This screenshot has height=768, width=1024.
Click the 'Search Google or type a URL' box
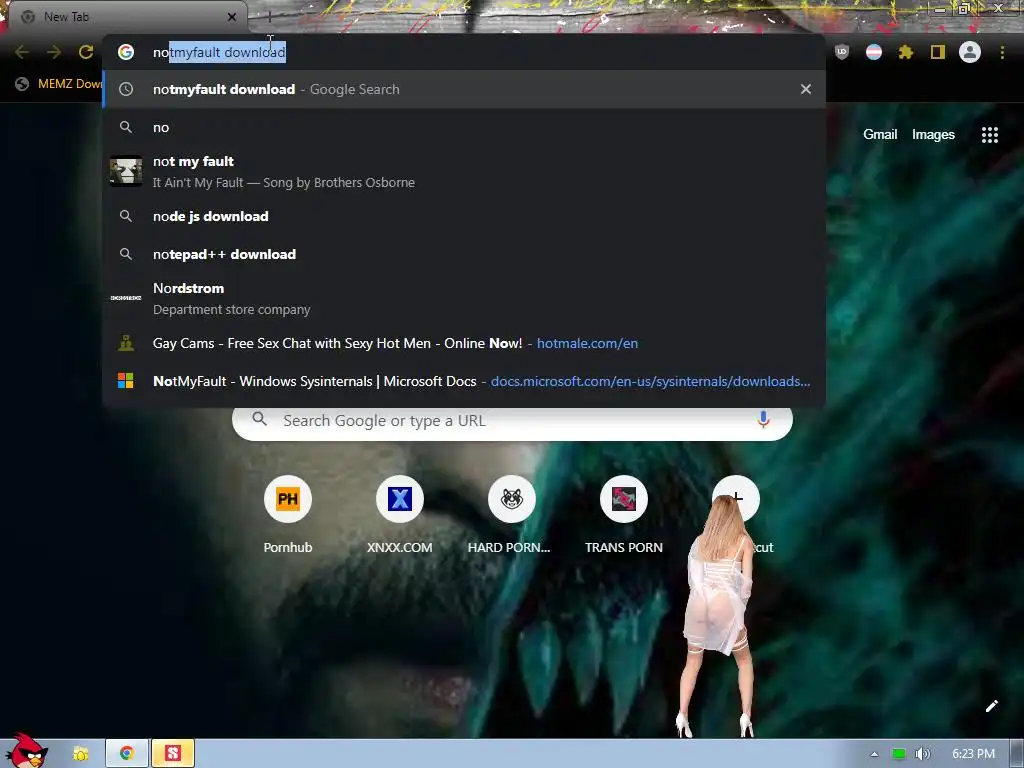pyautogui.click(x=512, y=421)
